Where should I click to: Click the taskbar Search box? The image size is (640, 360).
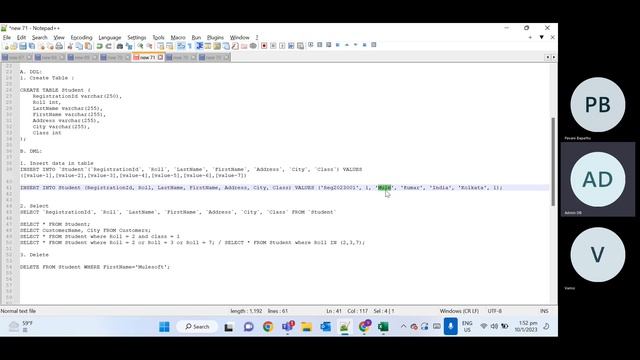(197, 327)
